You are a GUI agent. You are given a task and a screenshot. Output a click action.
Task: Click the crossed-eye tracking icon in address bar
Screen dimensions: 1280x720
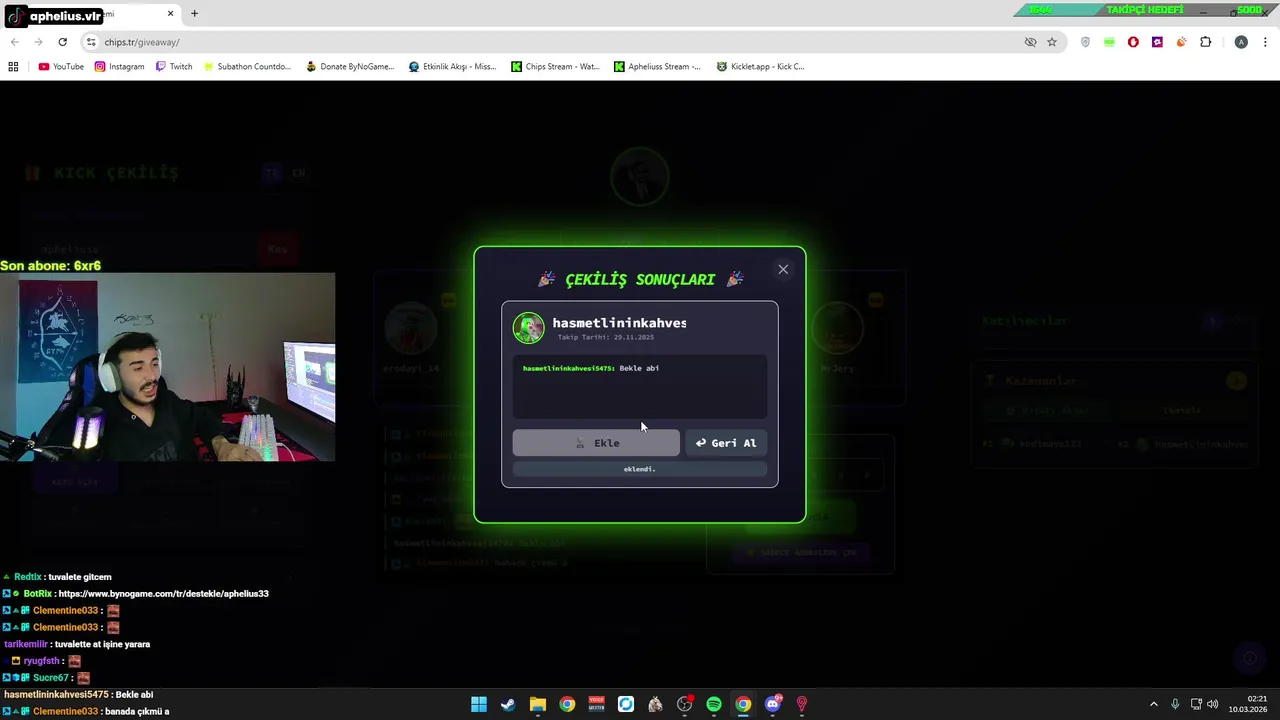(x=1030, y=42)
